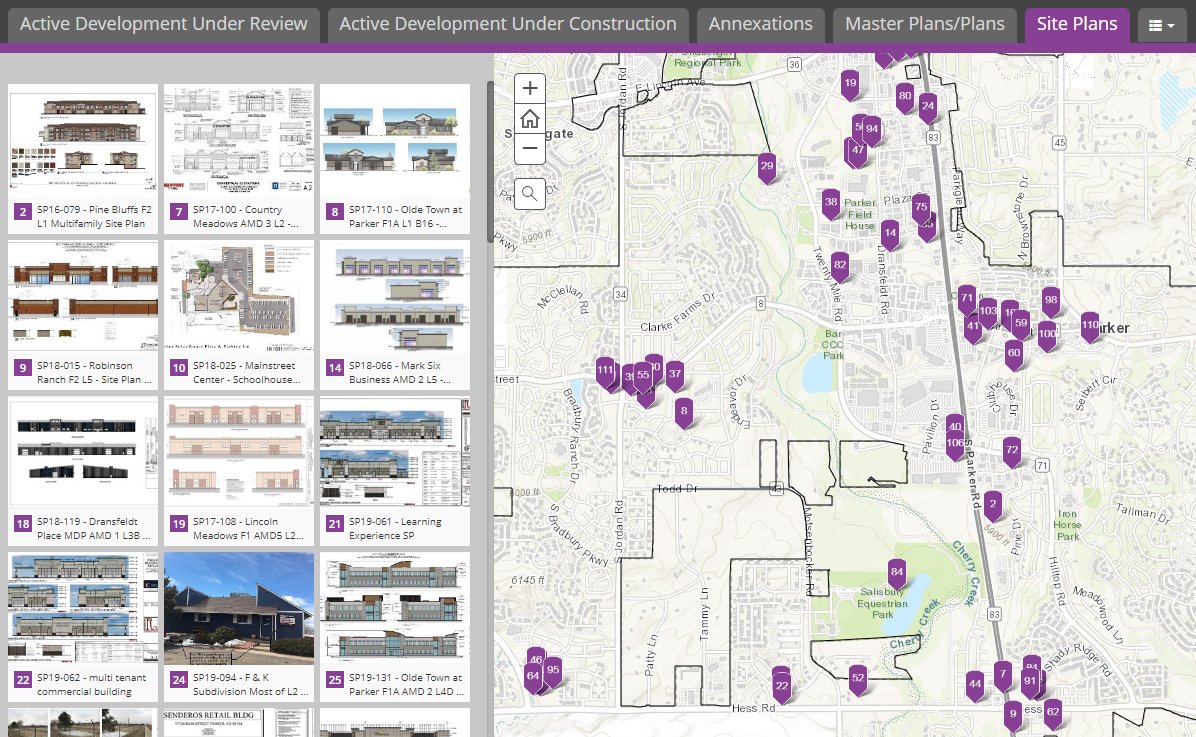Click map marker 71

coord(967,301)
